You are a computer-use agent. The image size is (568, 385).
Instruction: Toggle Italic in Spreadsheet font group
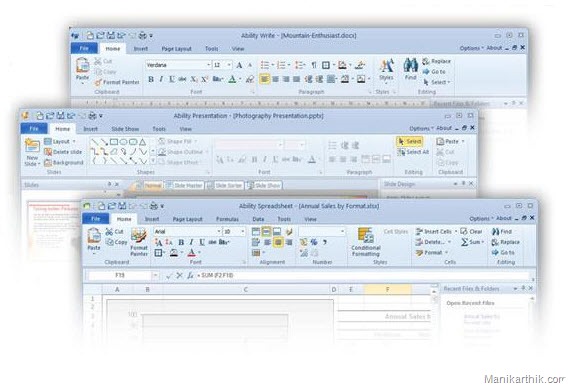192,242
